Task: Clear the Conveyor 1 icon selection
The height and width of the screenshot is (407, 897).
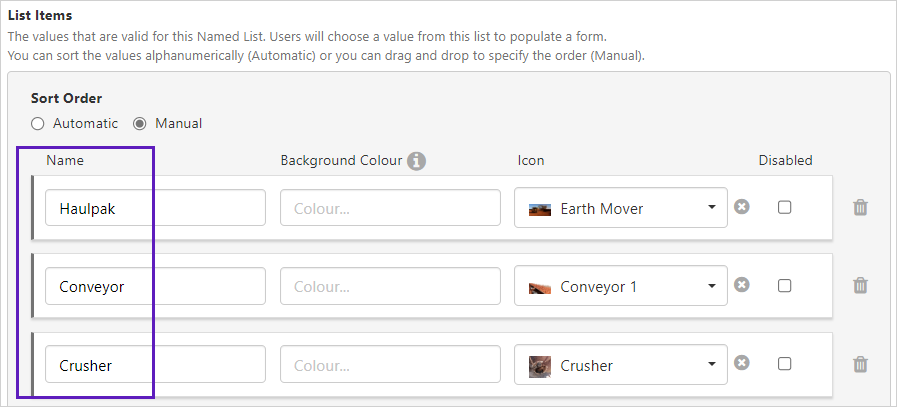Action: coord(742,285)
